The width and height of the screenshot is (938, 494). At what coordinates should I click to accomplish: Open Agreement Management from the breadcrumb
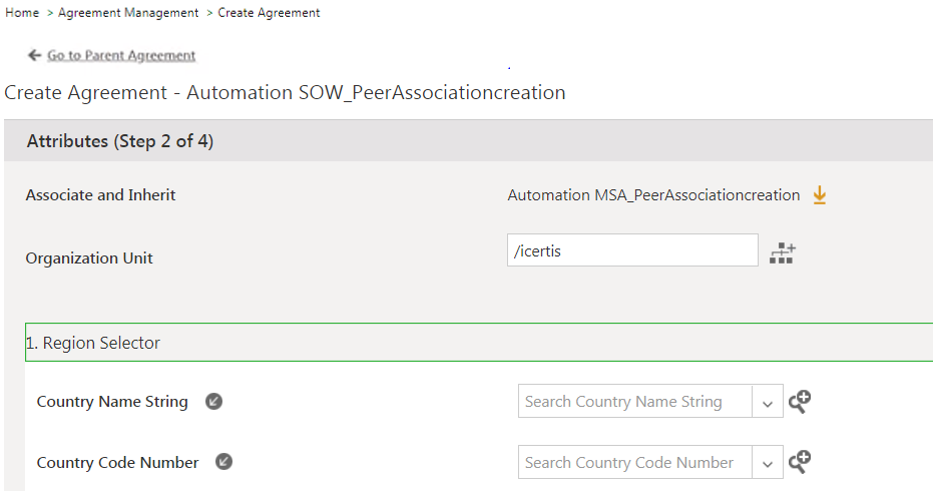[x=128, y=13]
